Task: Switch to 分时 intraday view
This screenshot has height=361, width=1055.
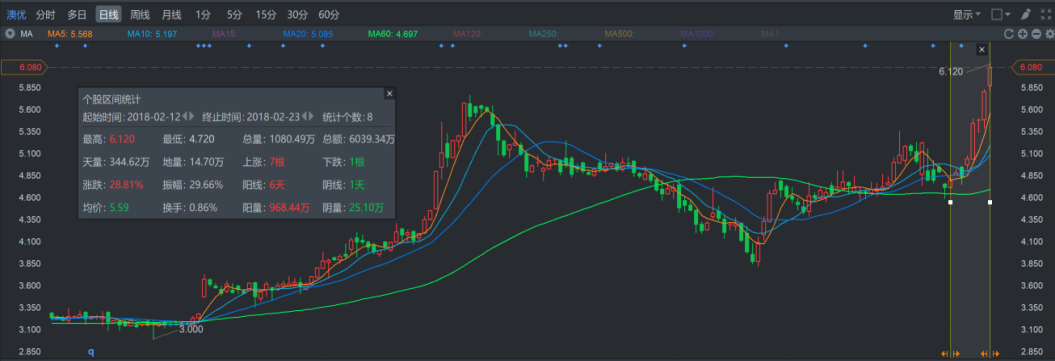Action: [x=46, y=14]
